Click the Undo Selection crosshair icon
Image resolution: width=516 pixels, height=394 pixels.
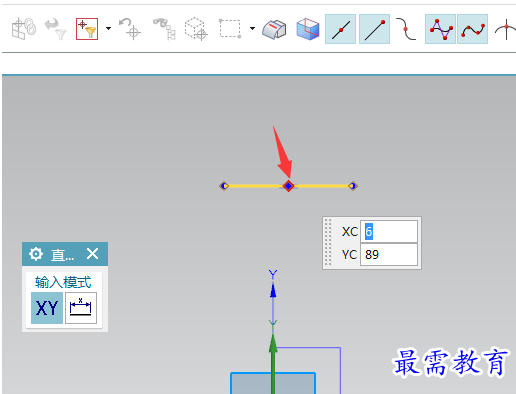pyautogui.click(x=130, y=29)
